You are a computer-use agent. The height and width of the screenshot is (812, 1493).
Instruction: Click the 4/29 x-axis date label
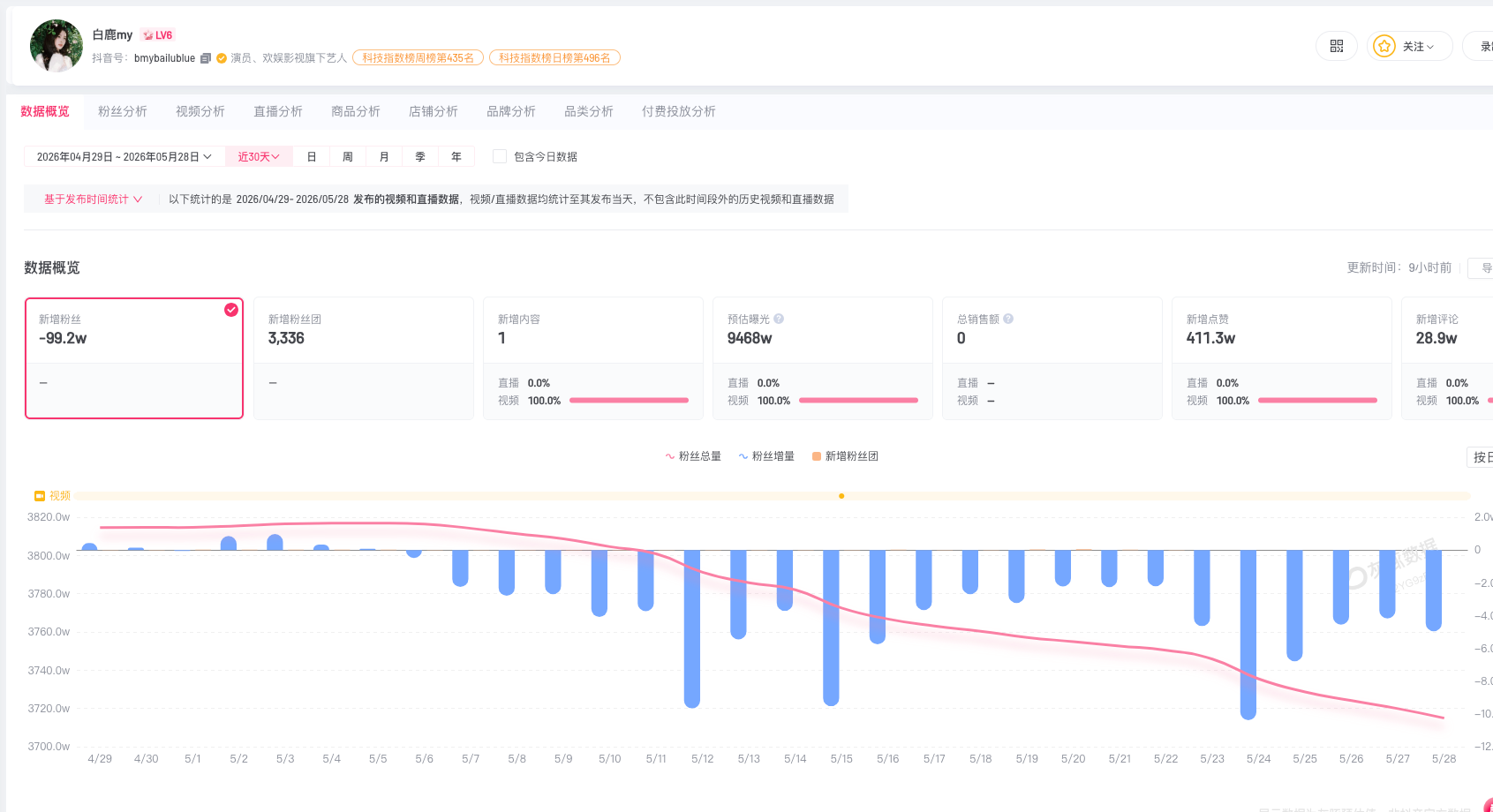tap(100, 759)
